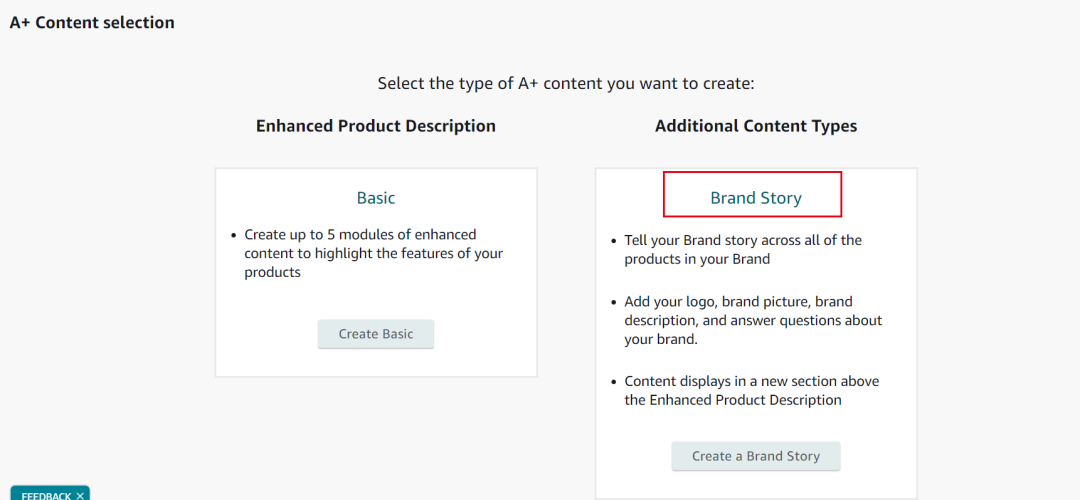Click the 'Tell your Brand story' bullet text
The width and height of the screenshot is (1080, 500).
pyautogui.click(x=742, y=249)
